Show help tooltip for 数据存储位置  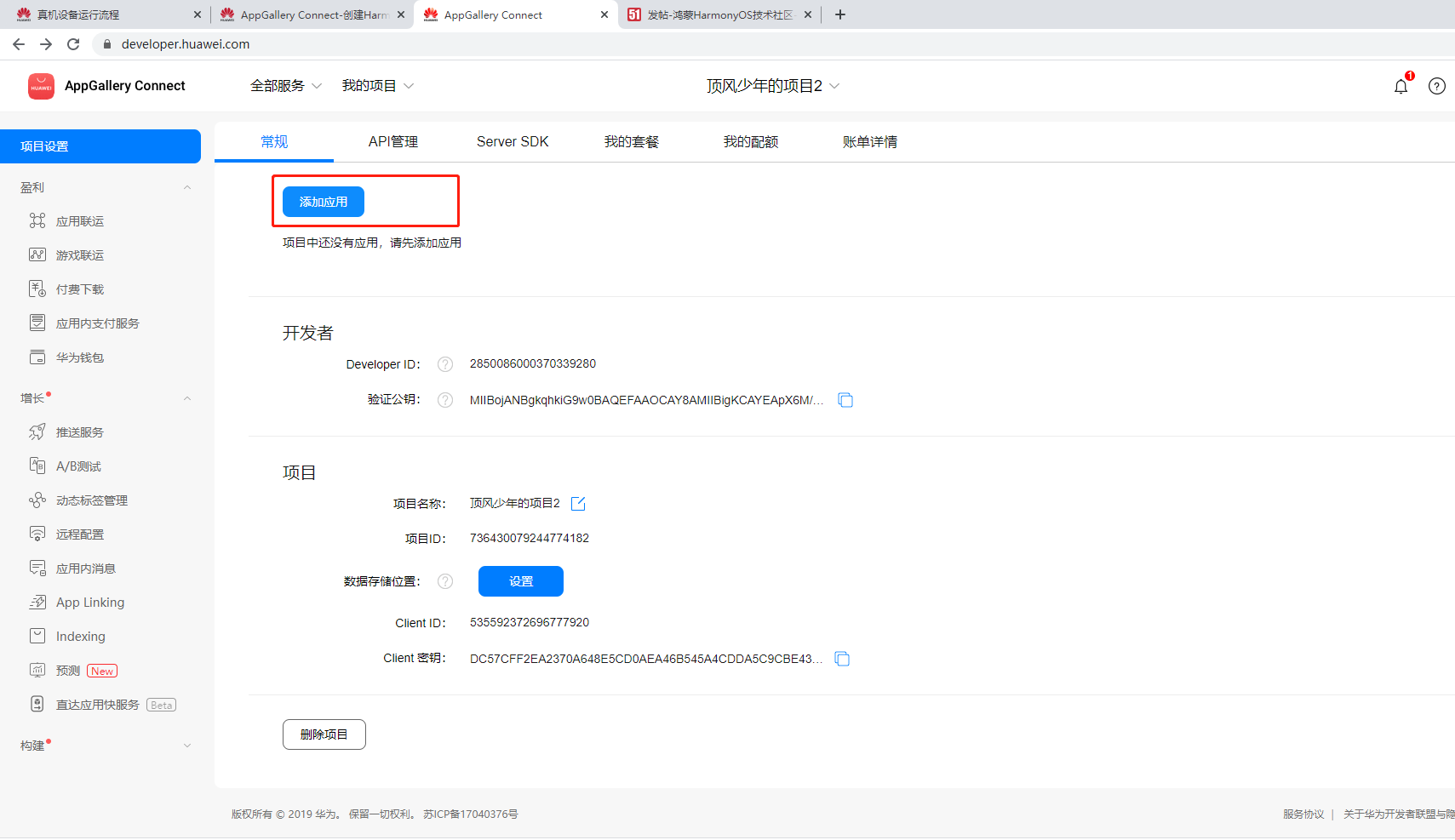point(445,581)
